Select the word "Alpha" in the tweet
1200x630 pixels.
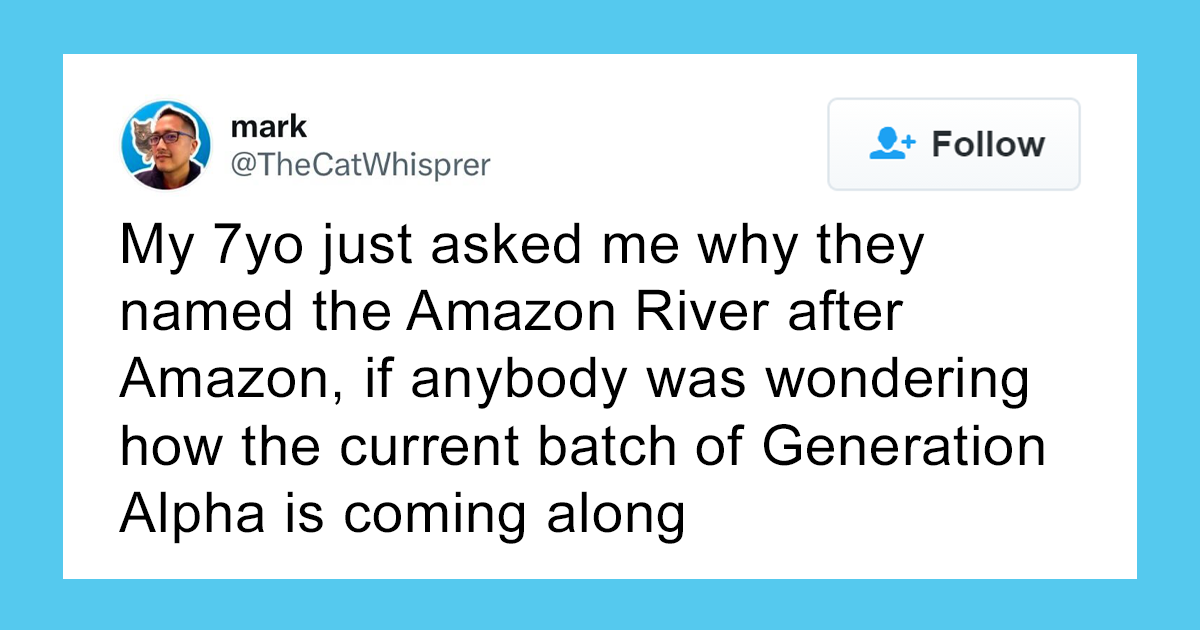coord(178,516)
